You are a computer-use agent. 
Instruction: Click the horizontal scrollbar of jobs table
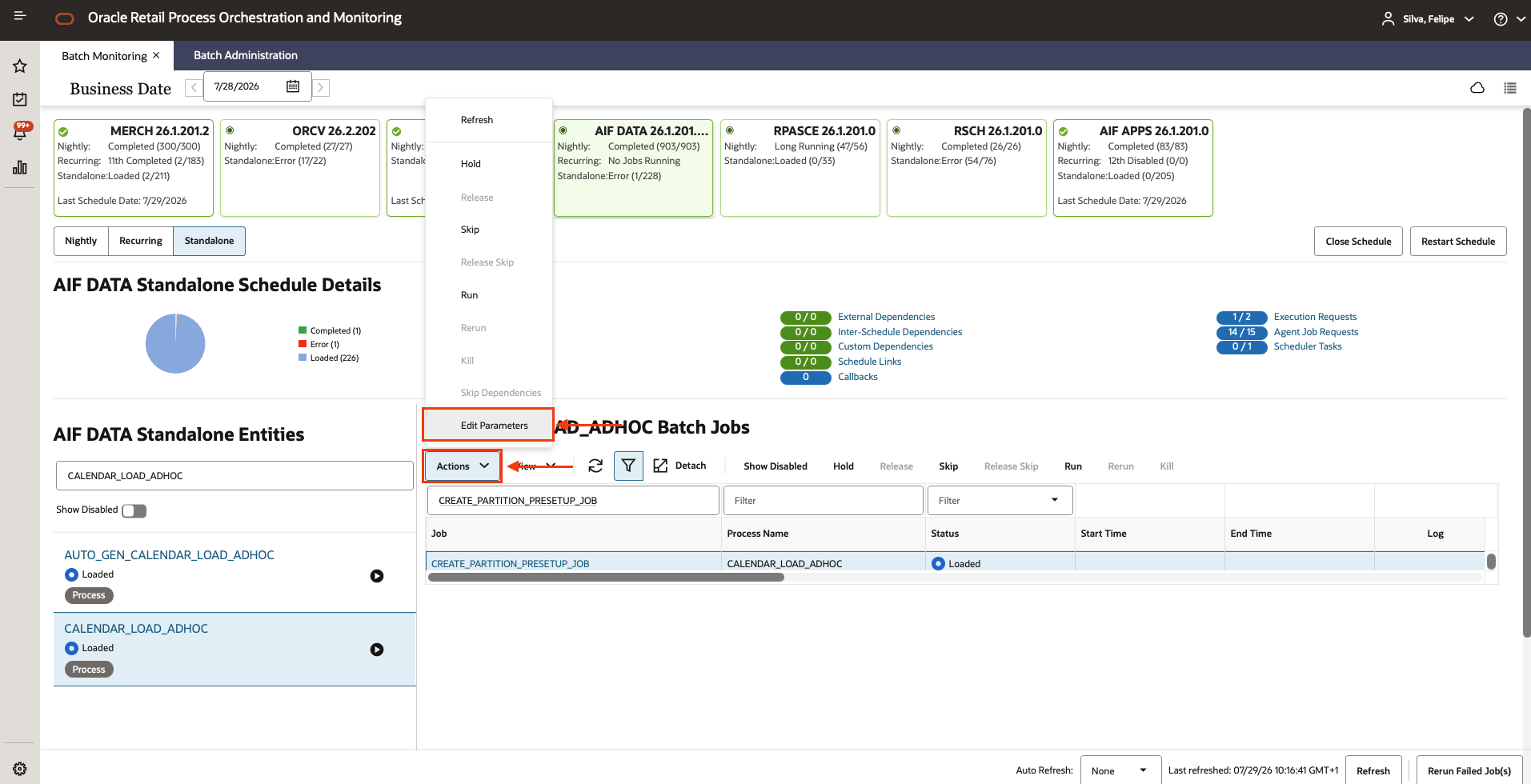click(607, 577)
